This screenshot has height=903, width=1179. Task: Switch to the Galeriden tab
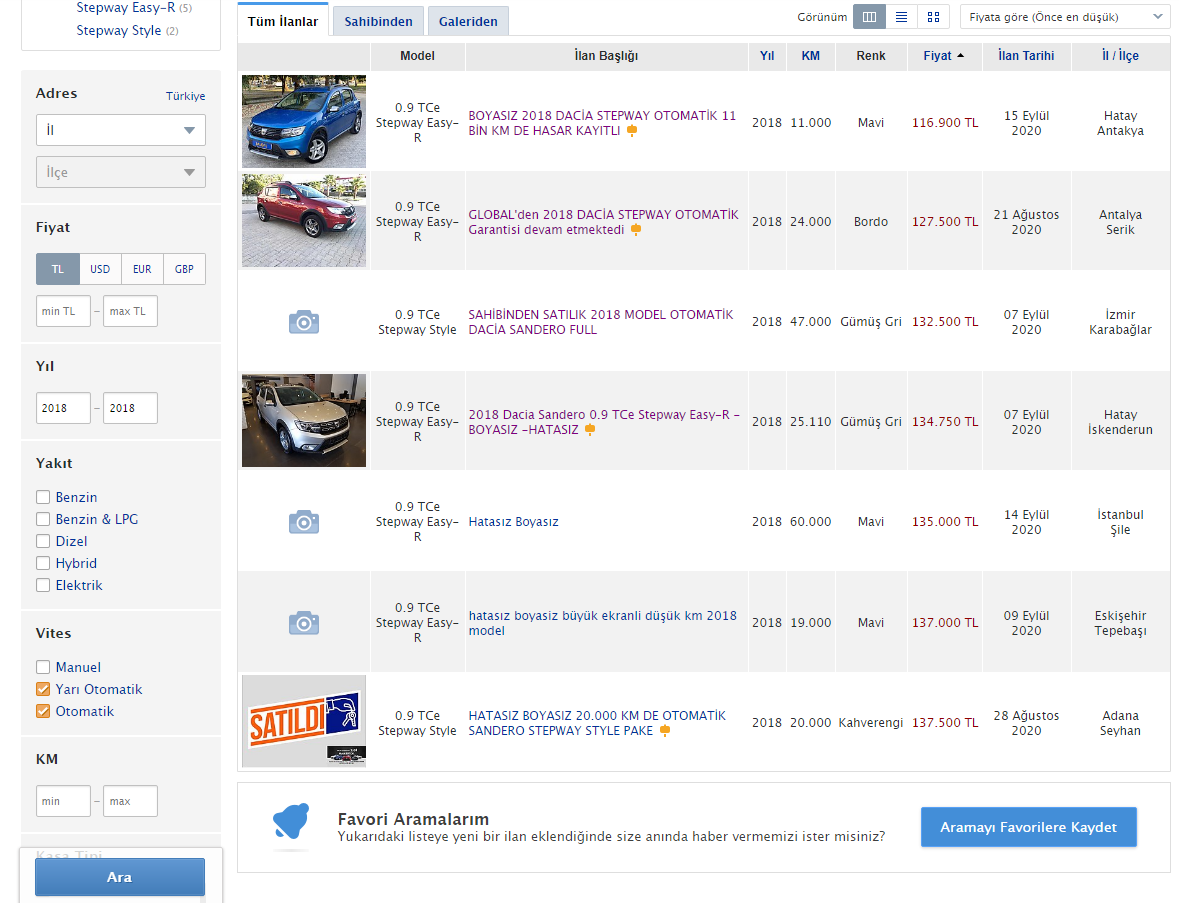click(468, 21)
